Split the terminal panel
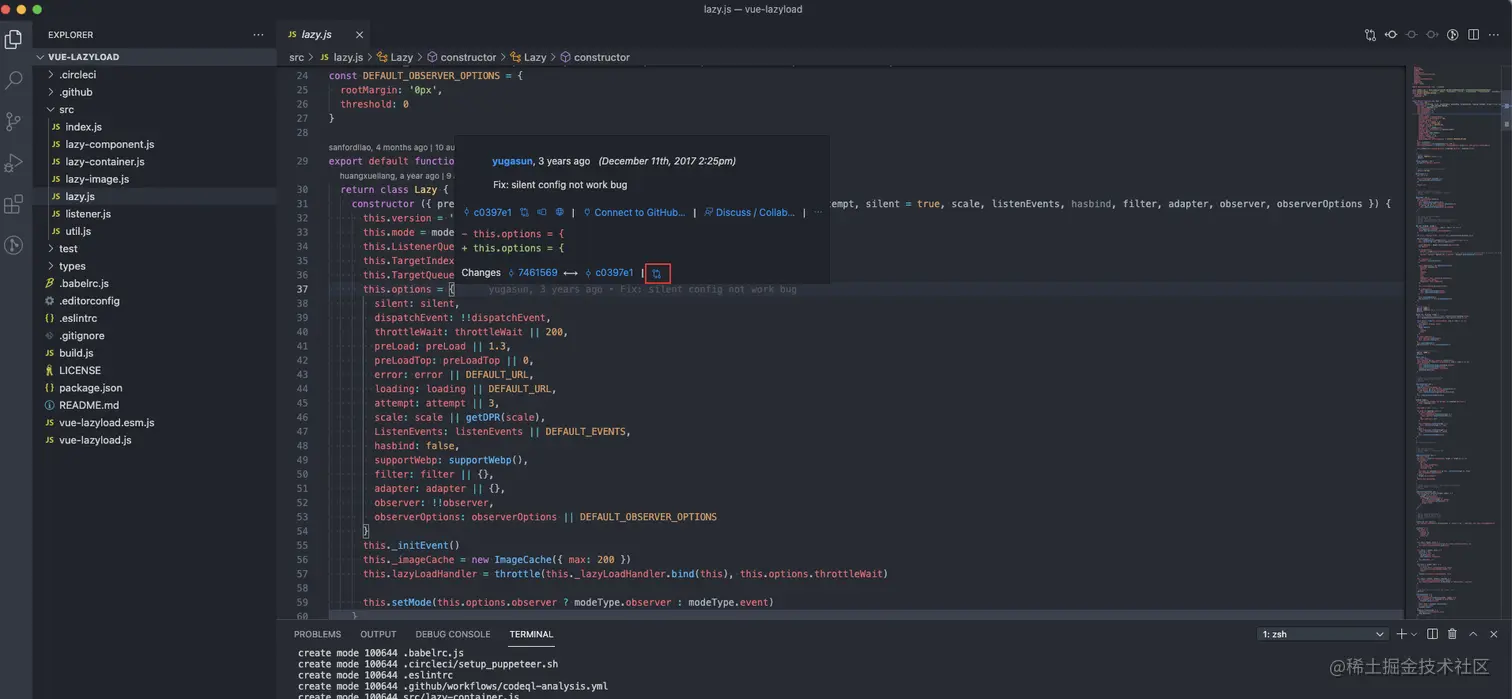 pyautogui.click(x=1432, y=634)
